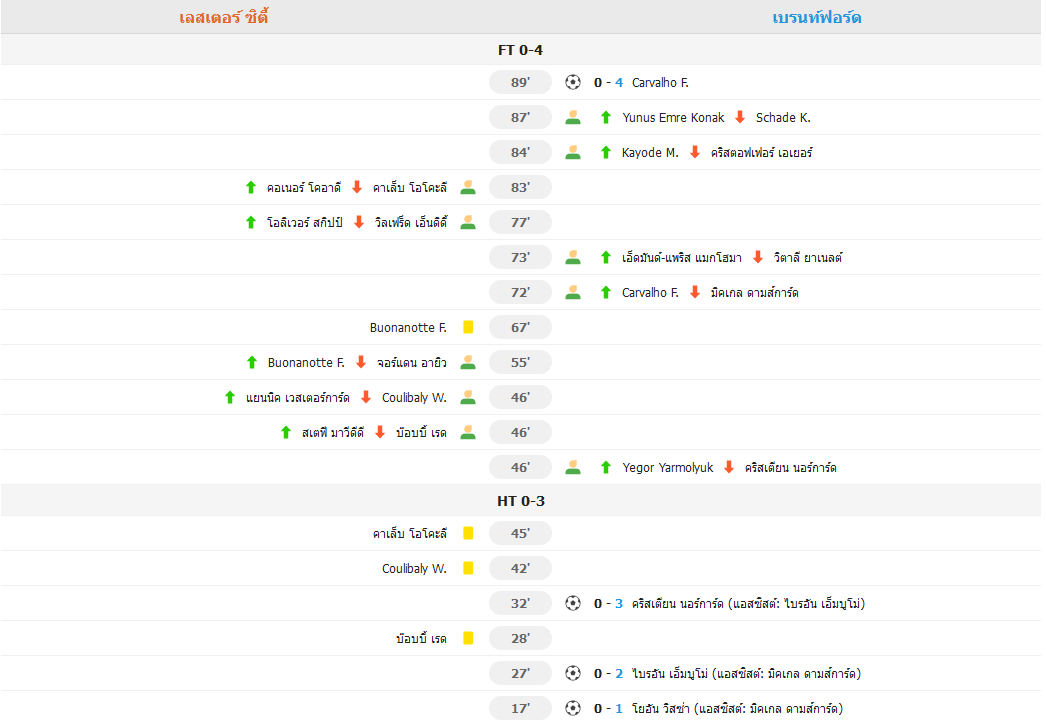Open the เลสเตอร์ ซิตี้ team link
The image size is (1046, 722).
223,17
